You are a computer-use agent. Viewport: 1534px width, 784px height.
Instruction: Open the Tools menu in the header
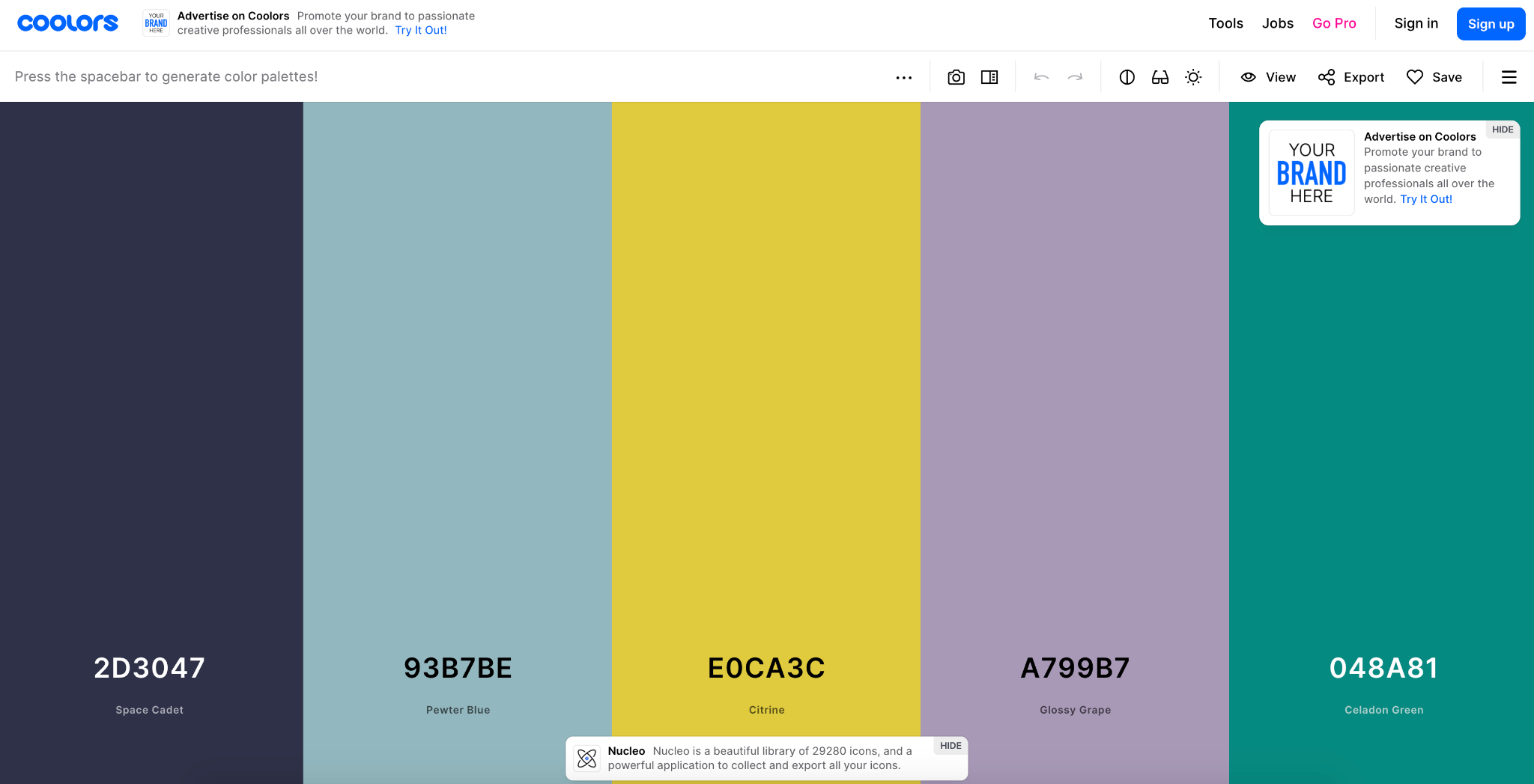coord(1225,23)
